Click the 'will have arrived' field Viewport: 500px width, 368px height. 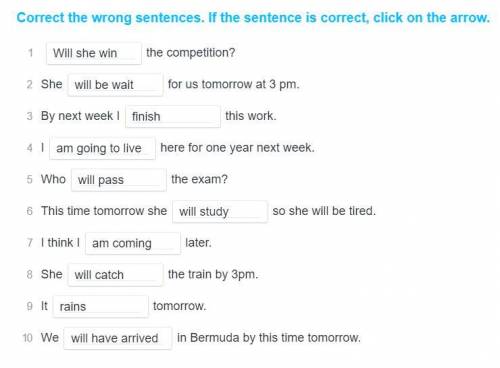[118, 338]
